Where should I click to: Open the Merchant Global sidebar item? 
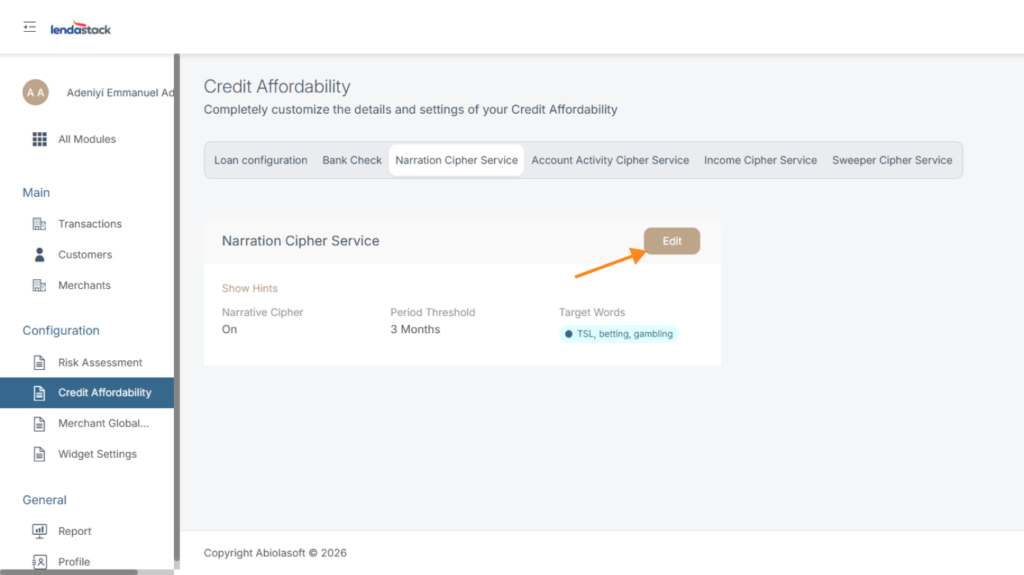pyautogui.click(x=103, y=424)
